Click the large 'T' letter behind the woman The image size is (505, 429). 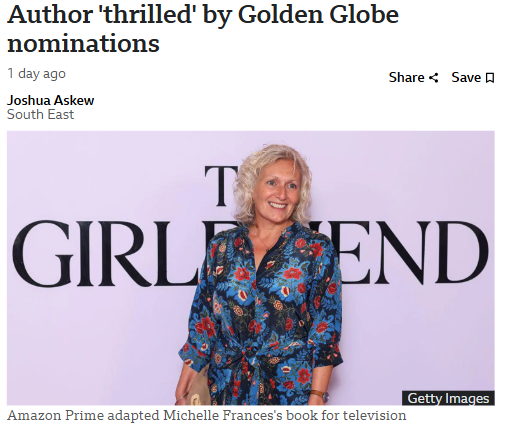[x=221, y=186]
